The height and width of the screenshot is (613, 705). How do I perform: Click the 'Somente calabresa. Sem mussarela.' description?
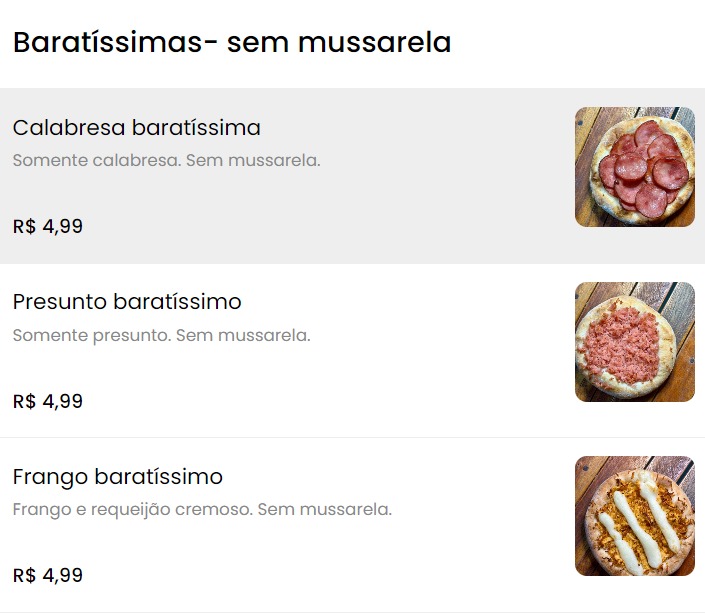[x=166, y=160]
